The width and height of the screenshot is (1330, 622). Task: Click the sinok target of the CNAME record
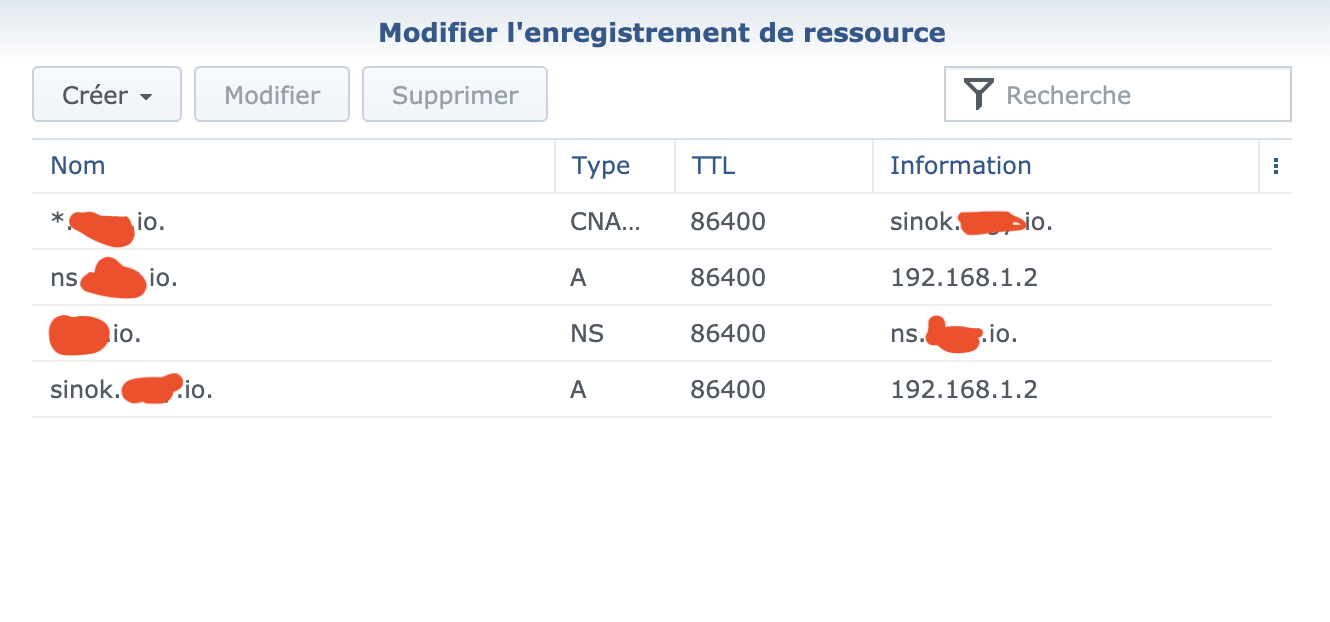point(971,222)
